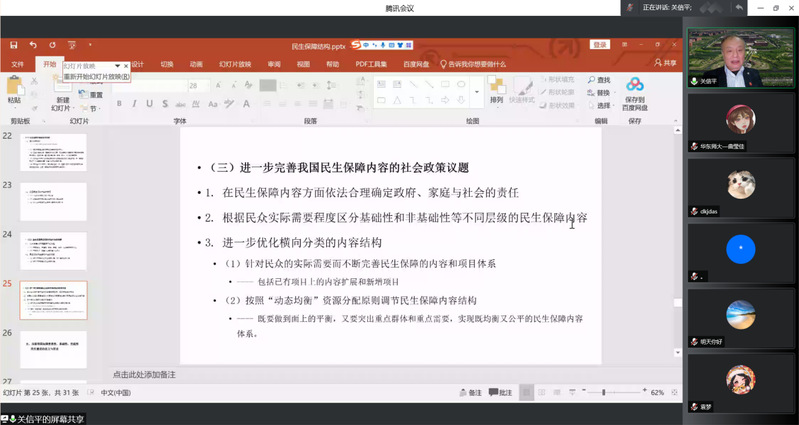
Task: Select slide 23 thumbnail
Action: point(54,202)
